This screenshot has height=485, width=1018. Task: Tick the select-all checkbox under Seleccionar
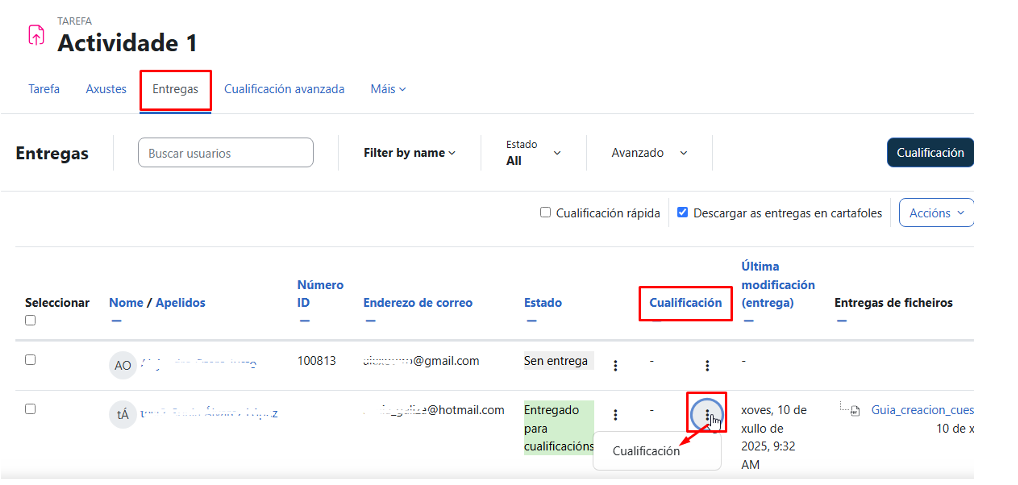(x=30, y=321)
